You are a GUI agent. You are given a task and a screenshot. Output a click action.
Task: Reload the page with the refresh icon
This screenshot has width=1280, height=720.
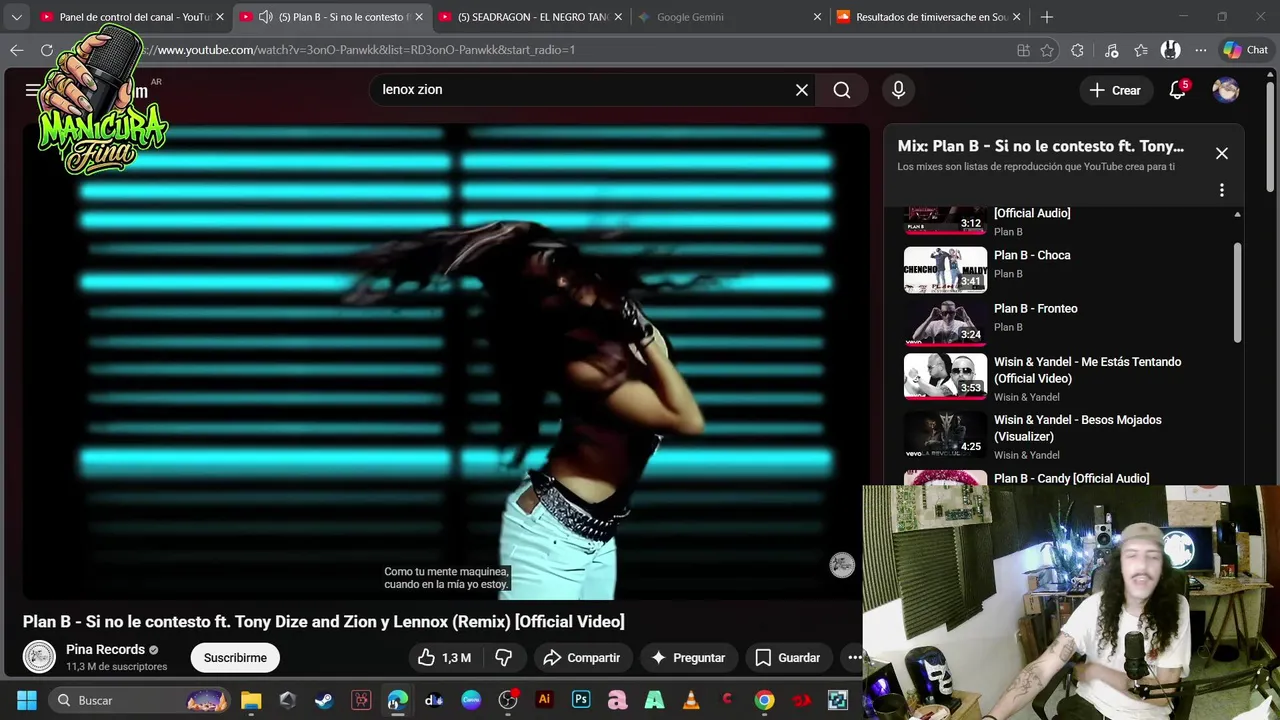coord(47,50)
